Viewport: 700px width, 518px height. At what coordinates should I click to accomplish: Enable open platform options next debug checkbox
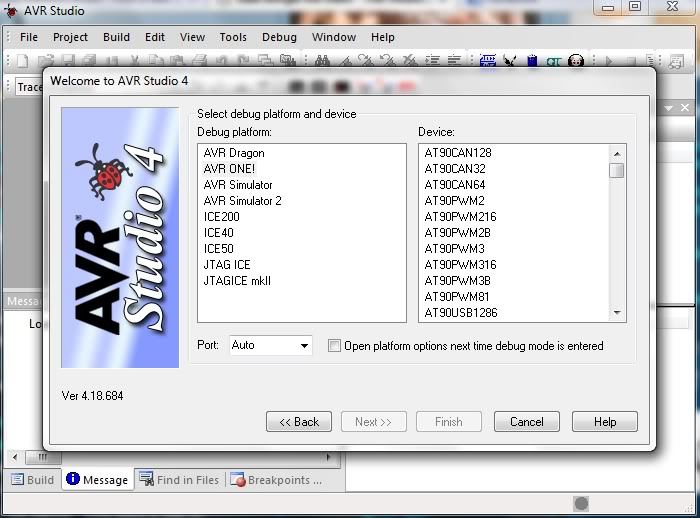pyautogui.click(x=334, y=346)
